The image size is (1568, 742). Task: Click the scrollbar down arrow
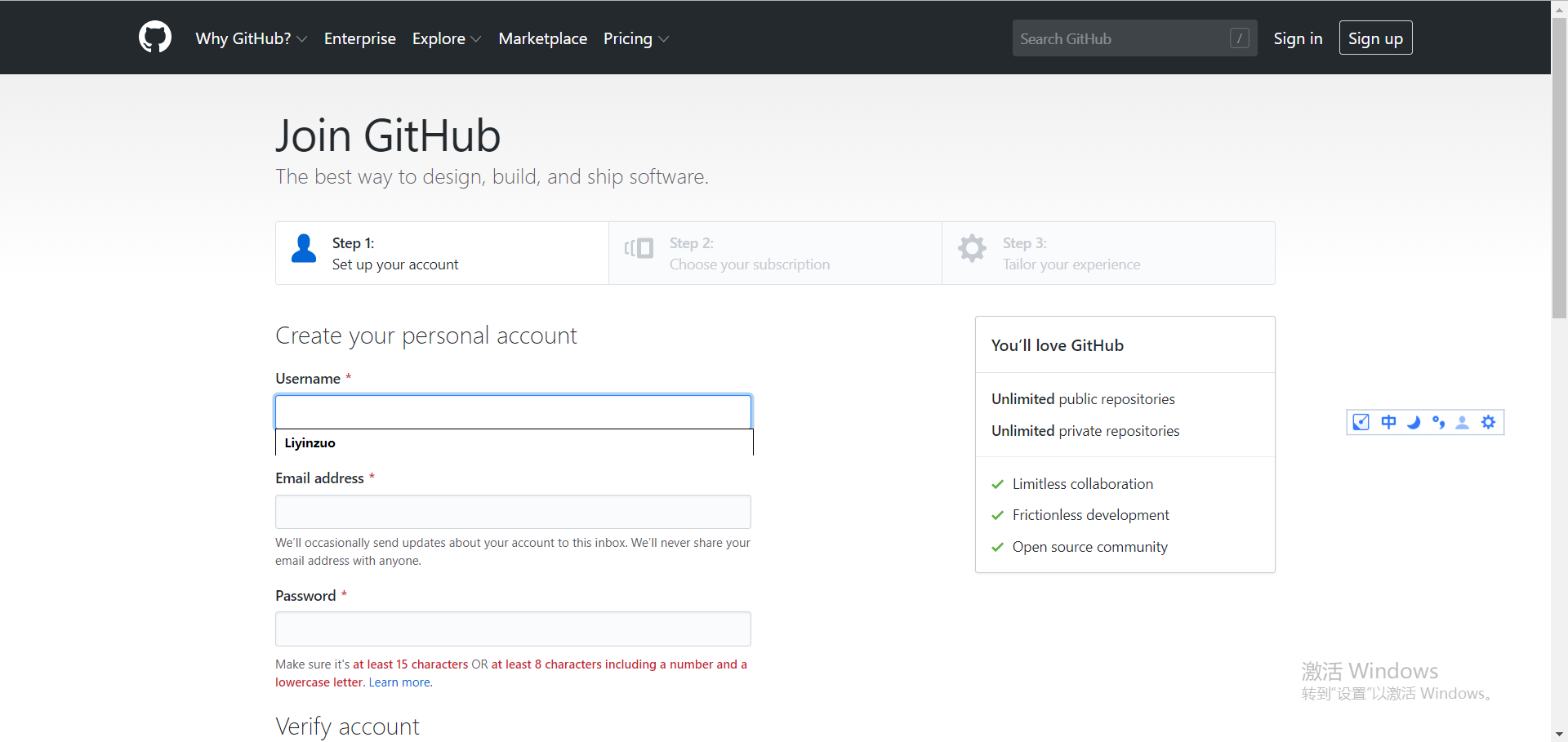[x=1559, y=734]
